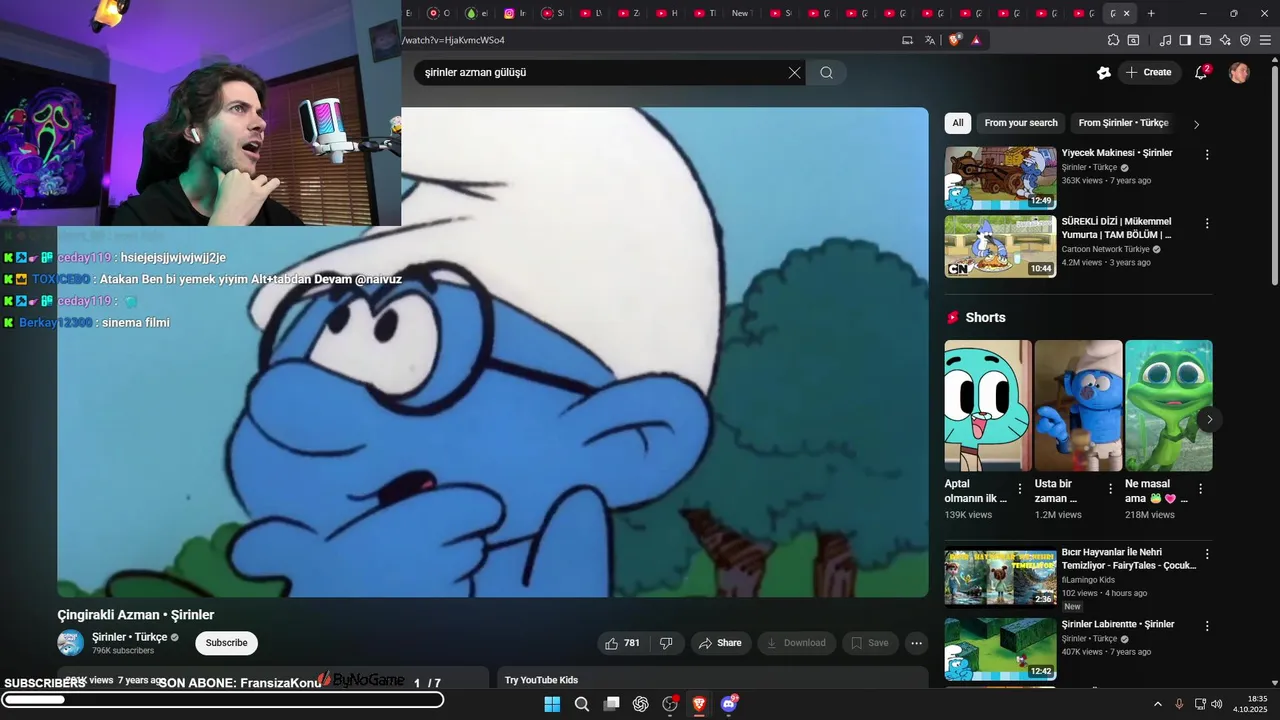This screenshot has width=1280, height=720.
Task: Toggle the browser sidebar panel
Action: click(1185, 40)
